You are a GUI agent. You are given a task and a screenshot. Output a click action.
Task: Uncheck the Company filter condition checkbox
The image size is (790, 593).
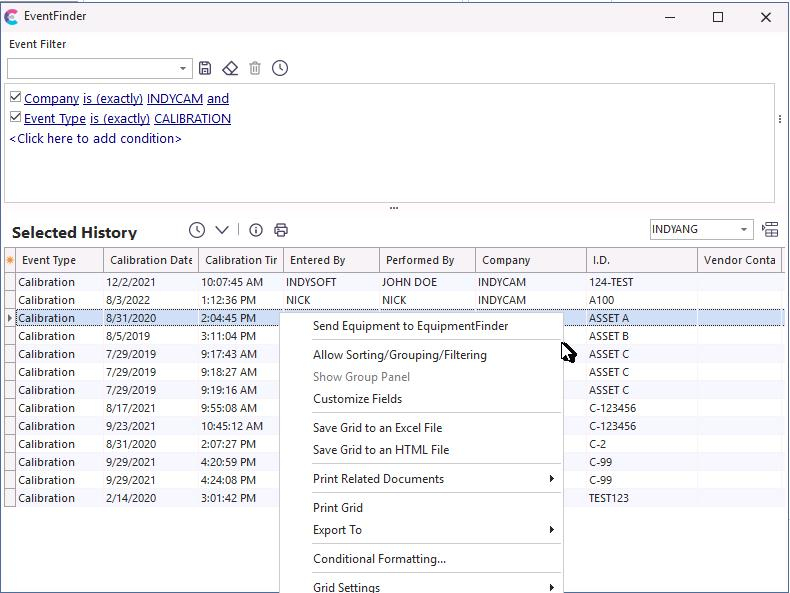[15, 98]
